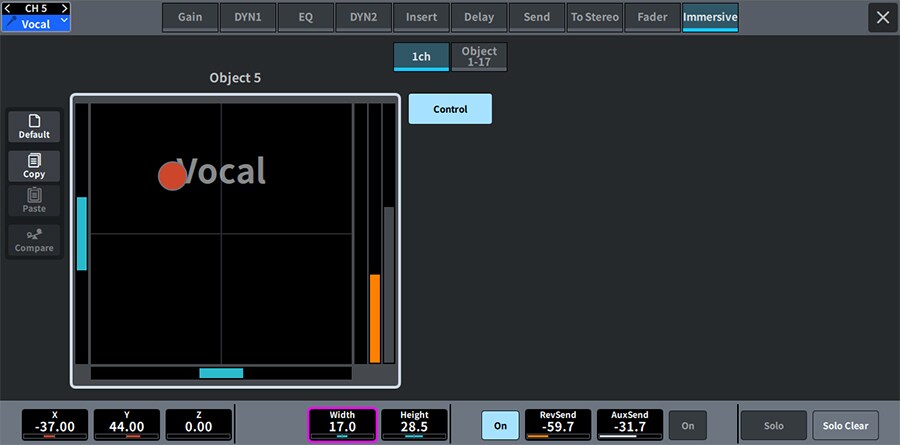This screenshot has width=900, height=445.
Task: Copy the channel settings with Copy icon
Action: [34, 166]
